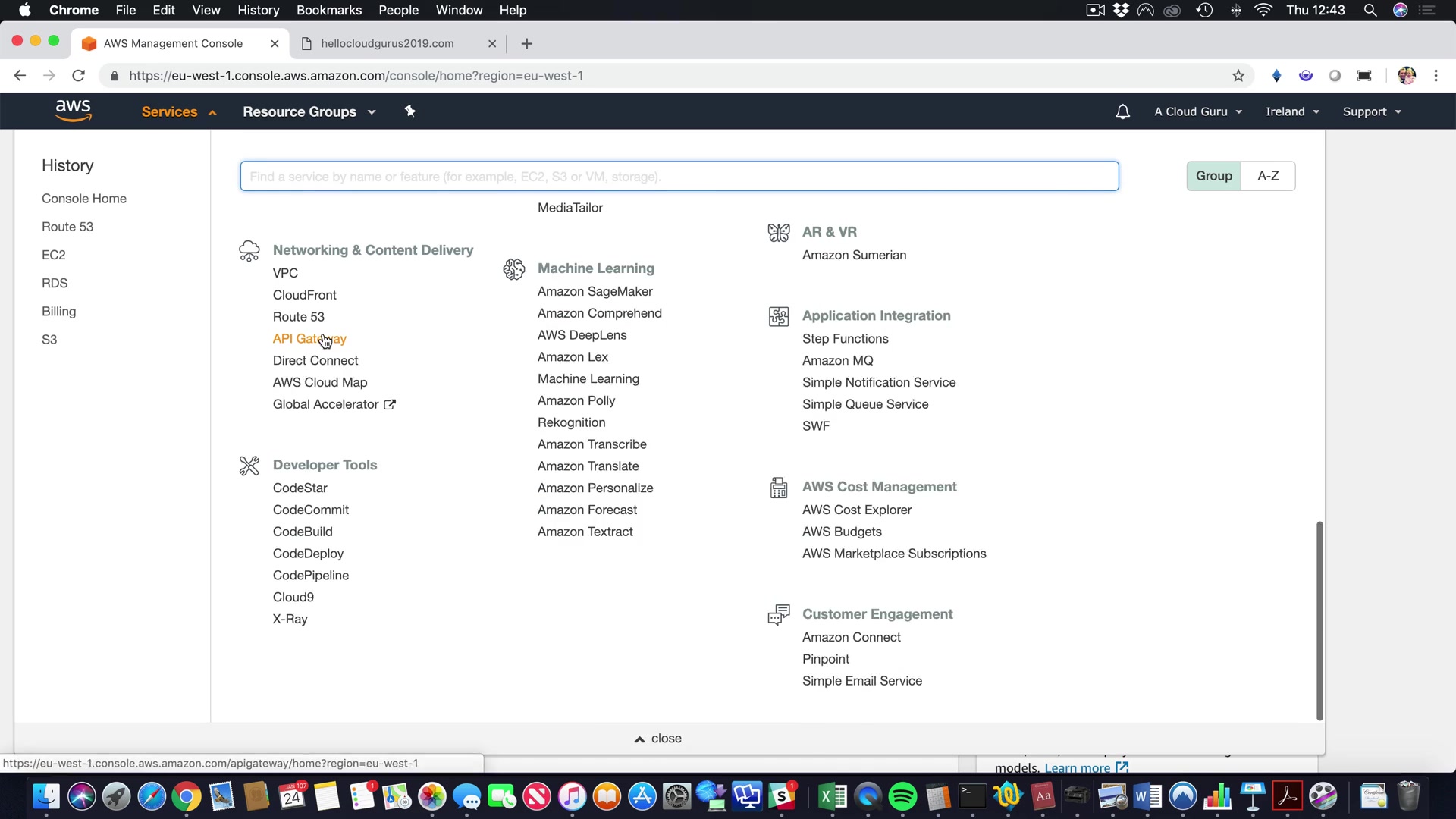Image resolution: width=1456 pixels, height=819 pixels.
Task: Click the AWS Cost Management calculator icon
Action: (778, 487)
